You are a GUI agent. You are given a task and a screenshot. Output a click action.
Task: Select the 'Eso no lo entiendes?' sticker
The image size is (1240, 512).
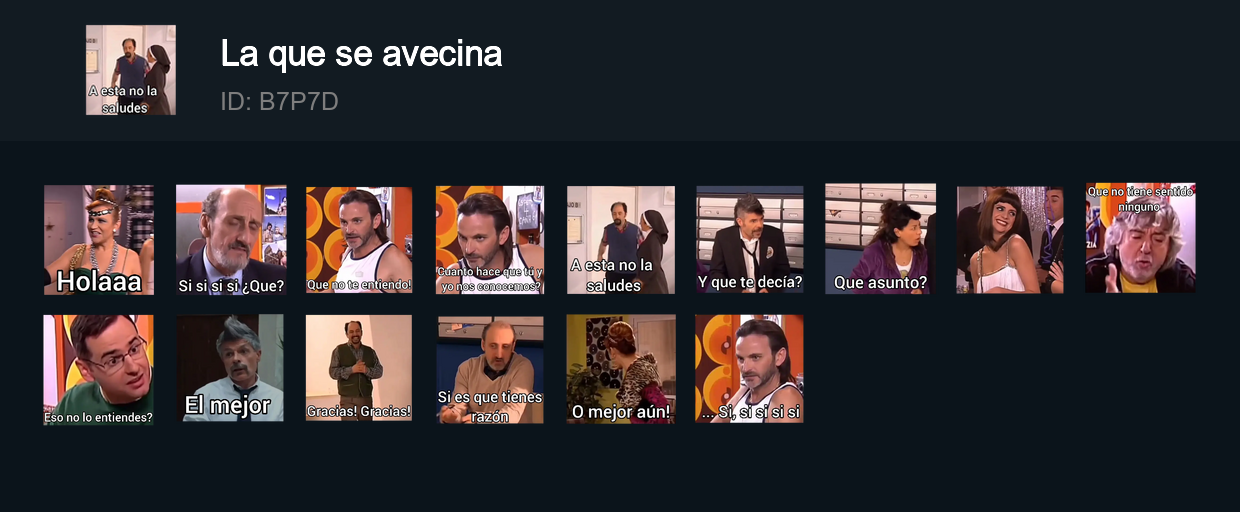(99, 370)
